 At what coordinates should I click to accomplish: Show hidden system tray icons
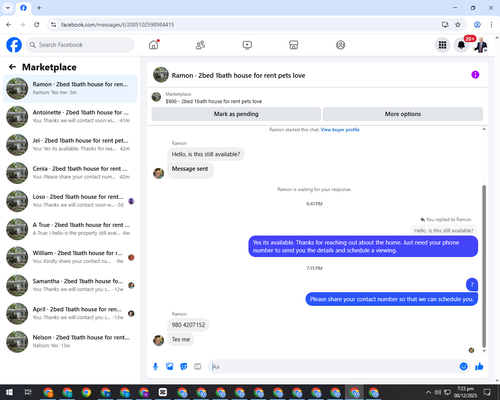pos(428,392)
